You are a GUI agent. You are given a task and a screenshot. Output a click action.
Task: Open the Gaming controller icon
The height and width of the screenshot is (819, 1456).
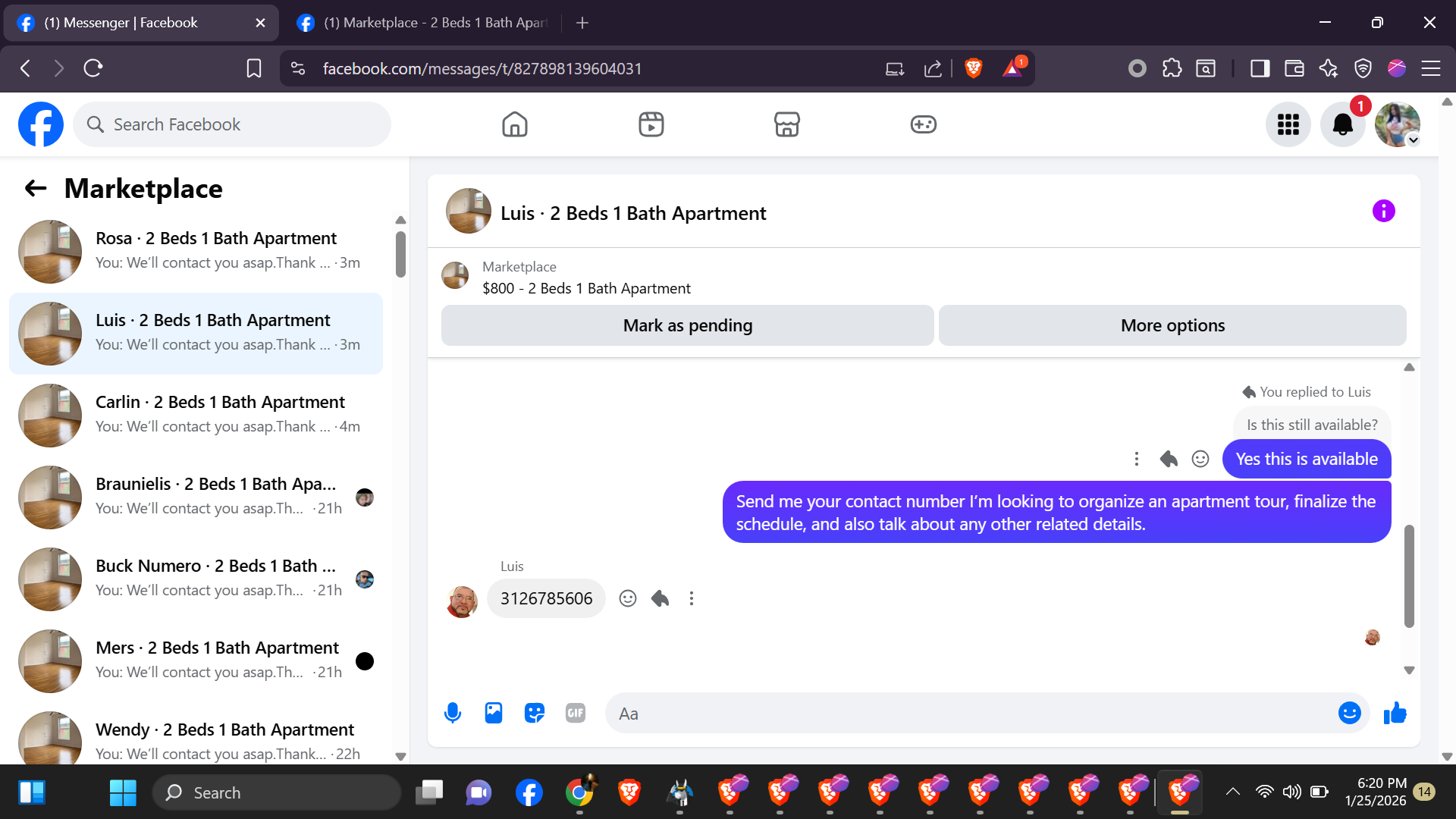[924, 124]
